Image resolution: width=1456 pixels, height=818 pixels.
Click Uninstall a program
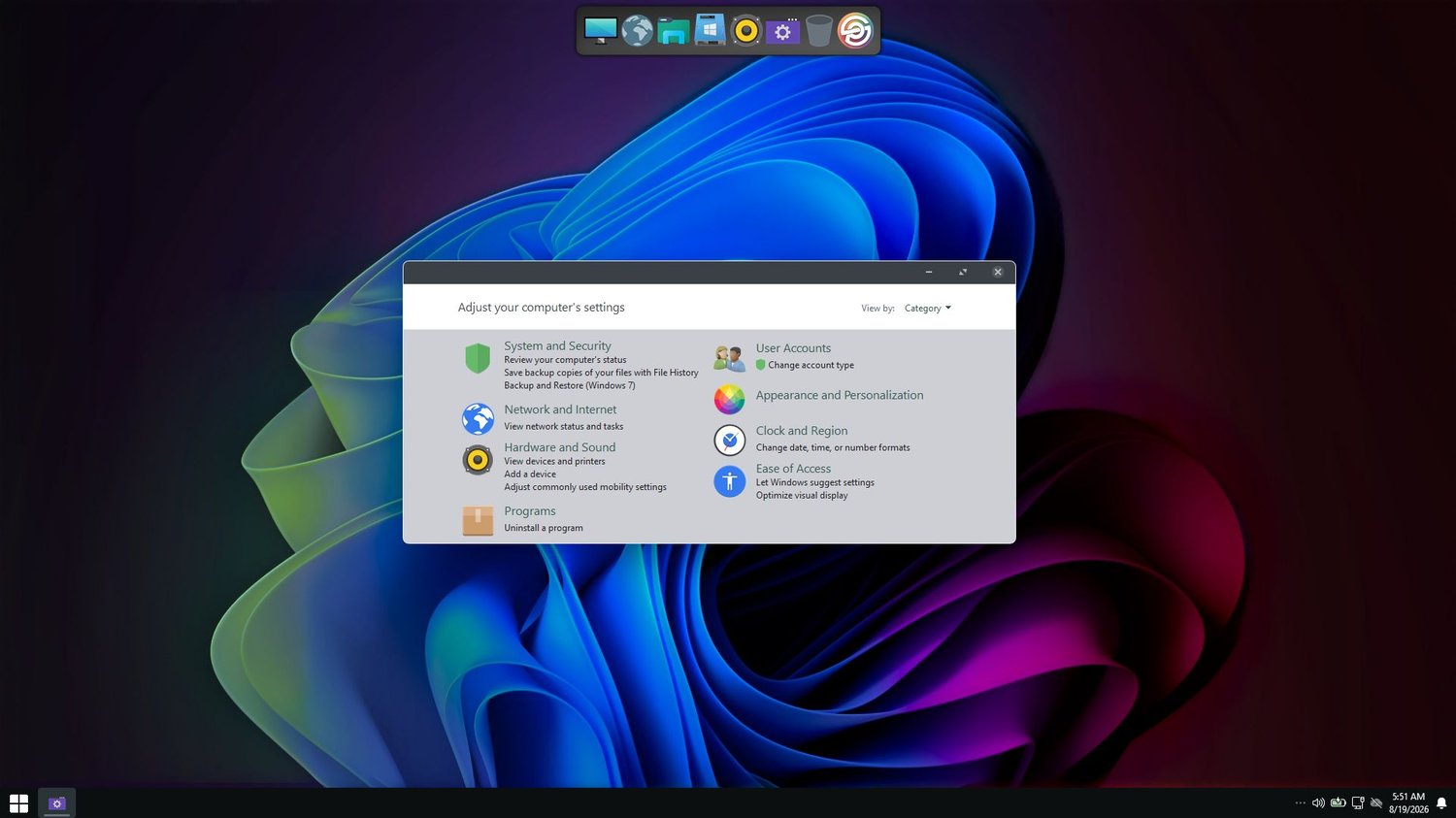coord(544,528)
